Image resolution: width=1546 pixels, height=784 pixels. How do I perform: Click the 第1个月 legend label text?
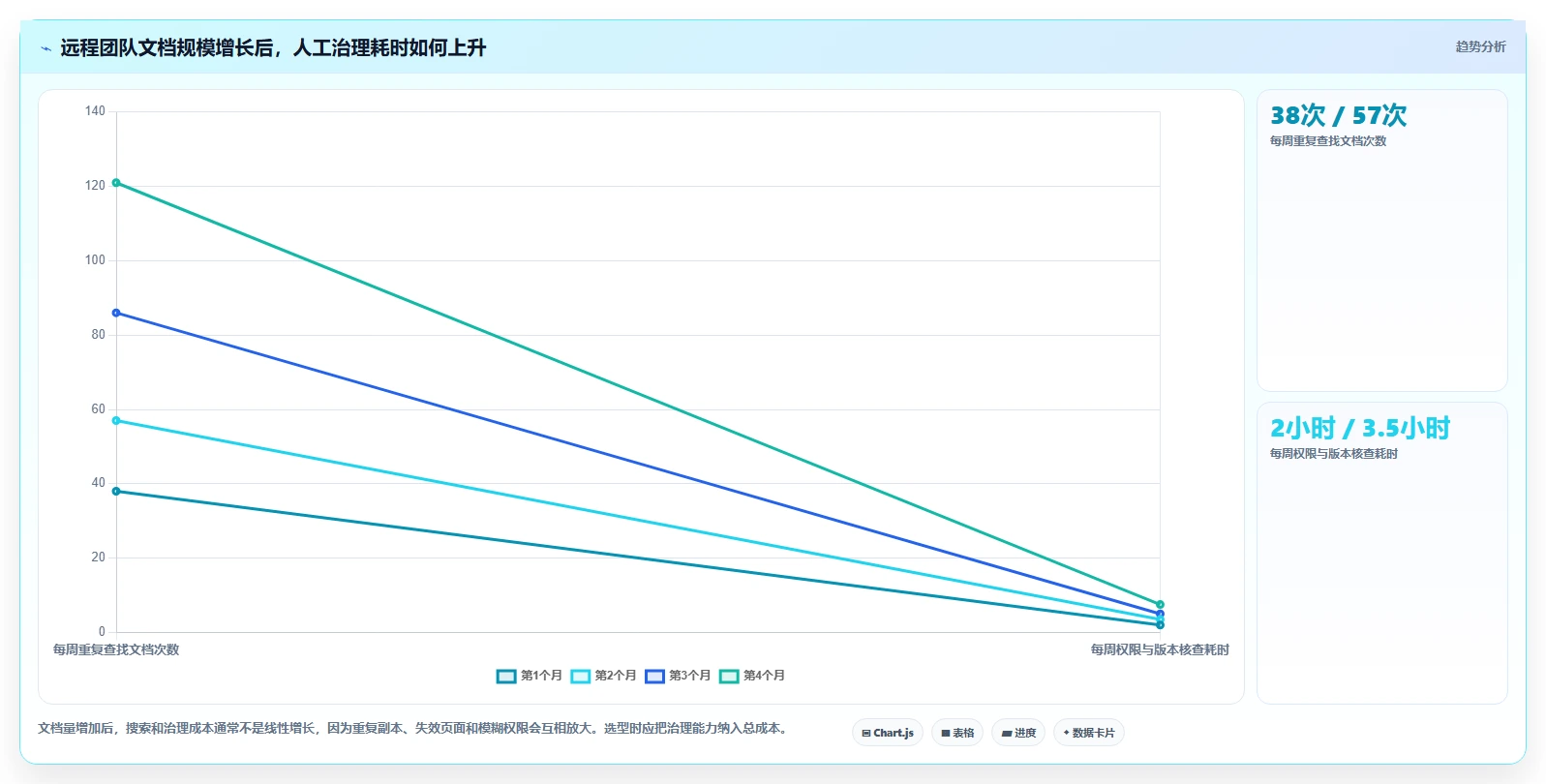[x=541, y=676]
